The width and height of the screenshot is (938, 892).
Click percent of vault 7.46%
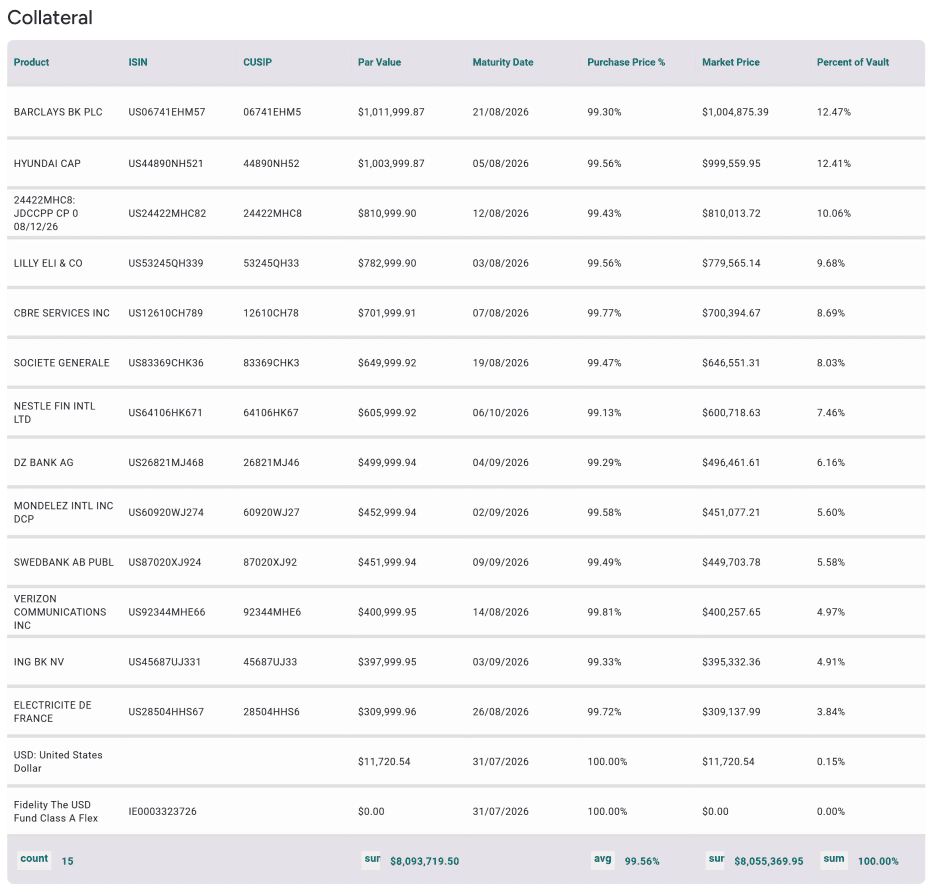point(831,413)
